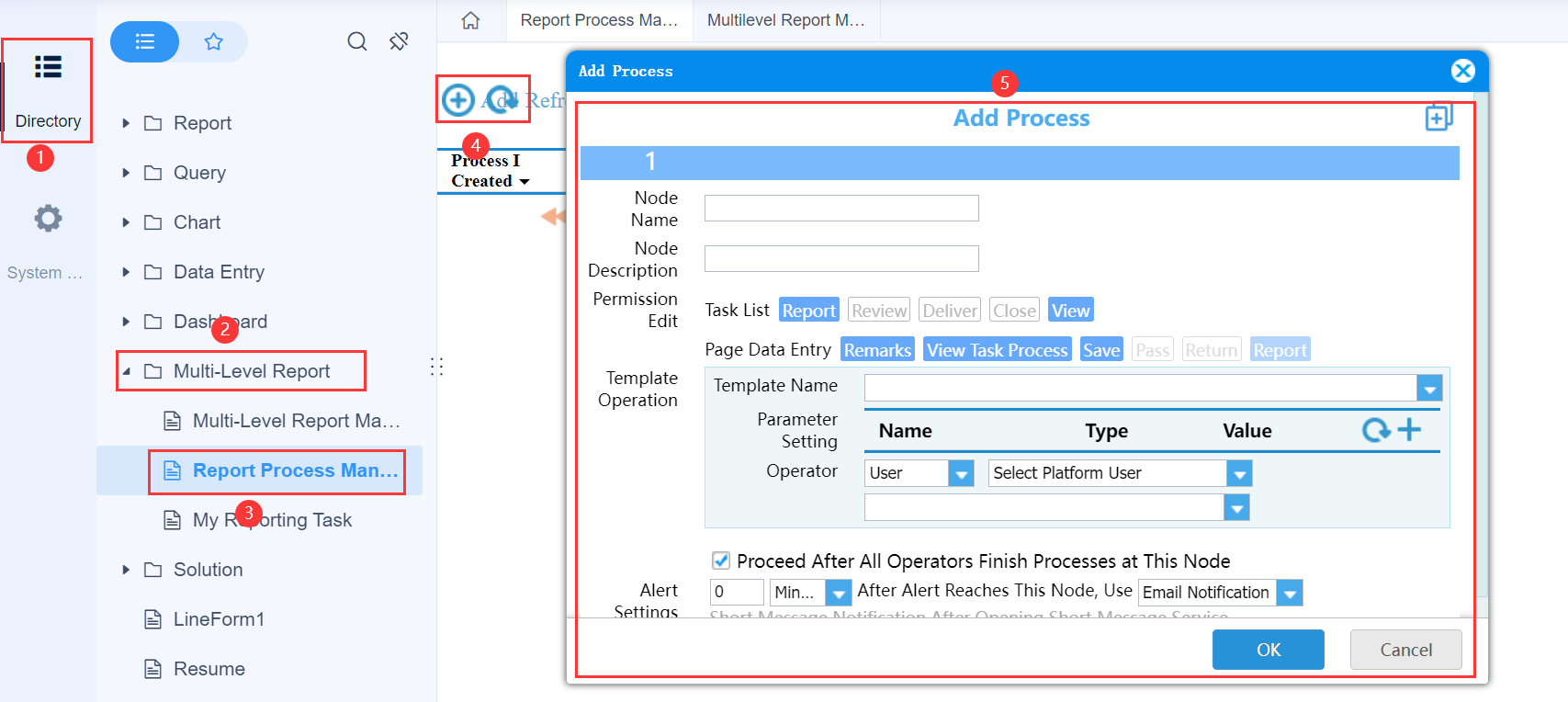Open the alert time unit dropdown

pyautogui.click(x=838, y=593)
